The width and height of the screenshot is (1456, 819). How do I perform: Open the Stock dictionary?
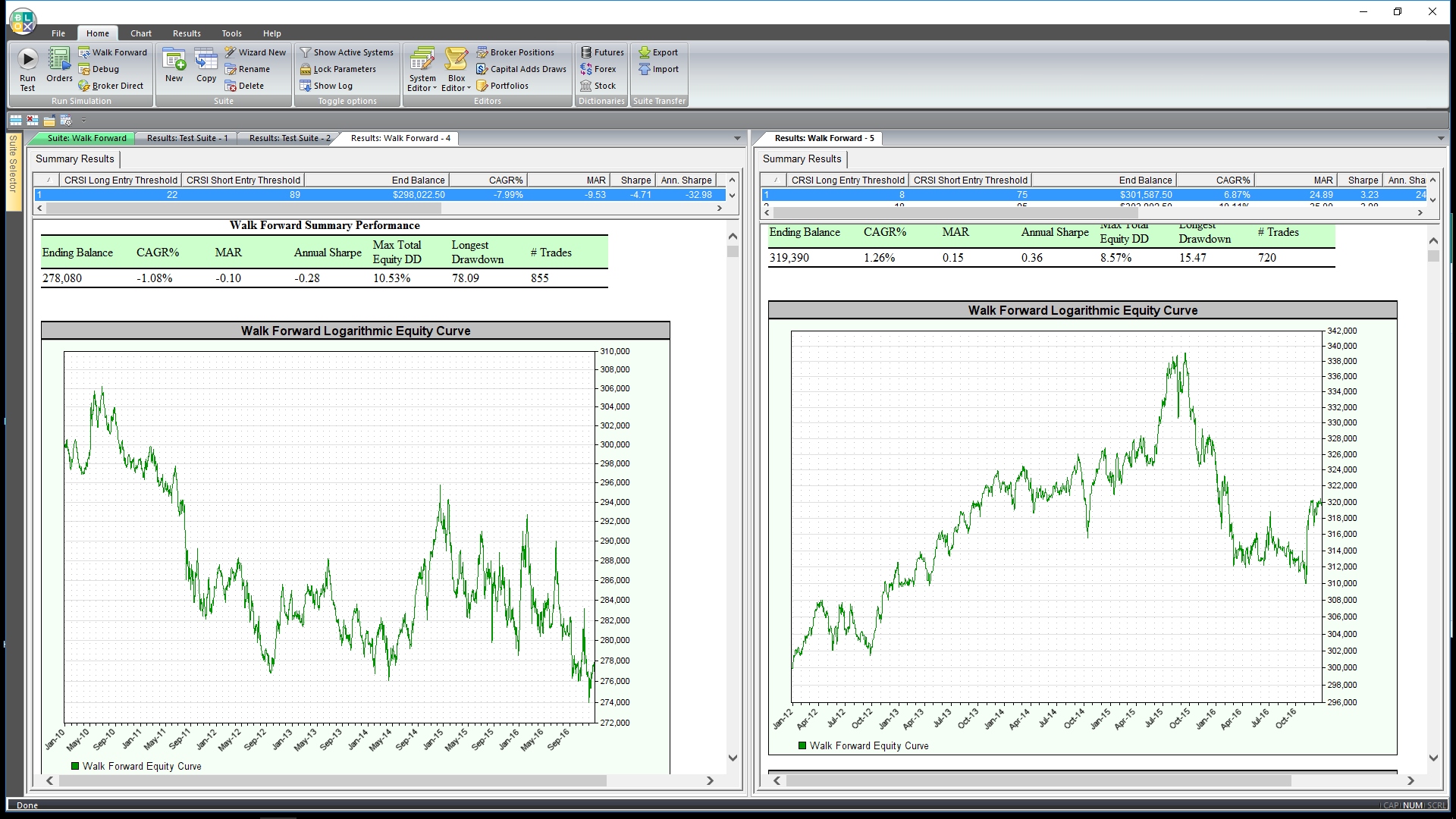(598, 86)
